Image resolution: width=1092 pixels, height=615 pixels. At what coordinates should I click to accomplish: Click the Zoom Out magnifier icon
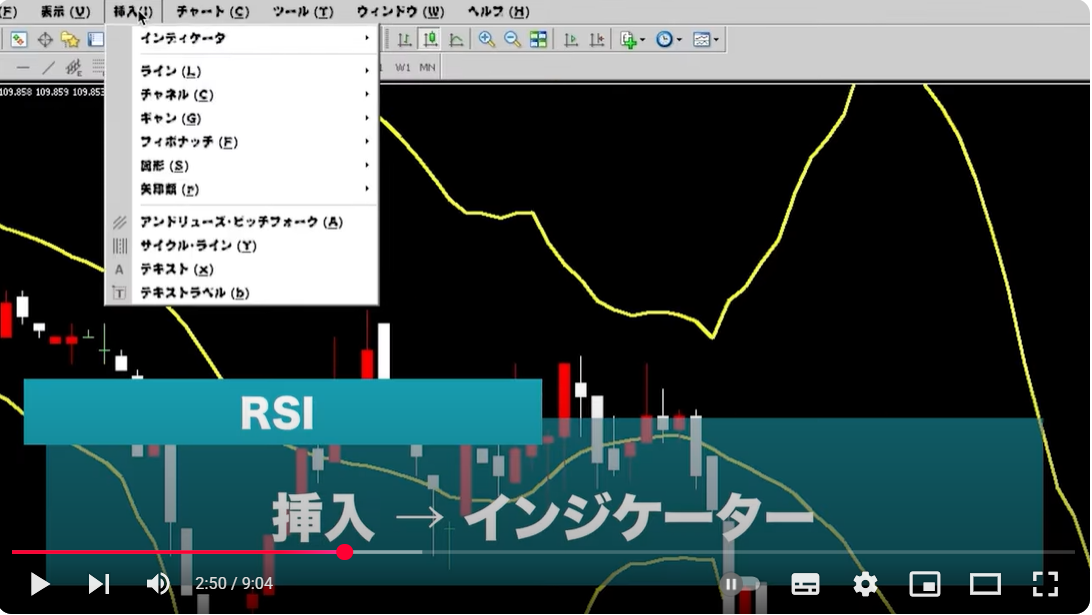point(512,40)
